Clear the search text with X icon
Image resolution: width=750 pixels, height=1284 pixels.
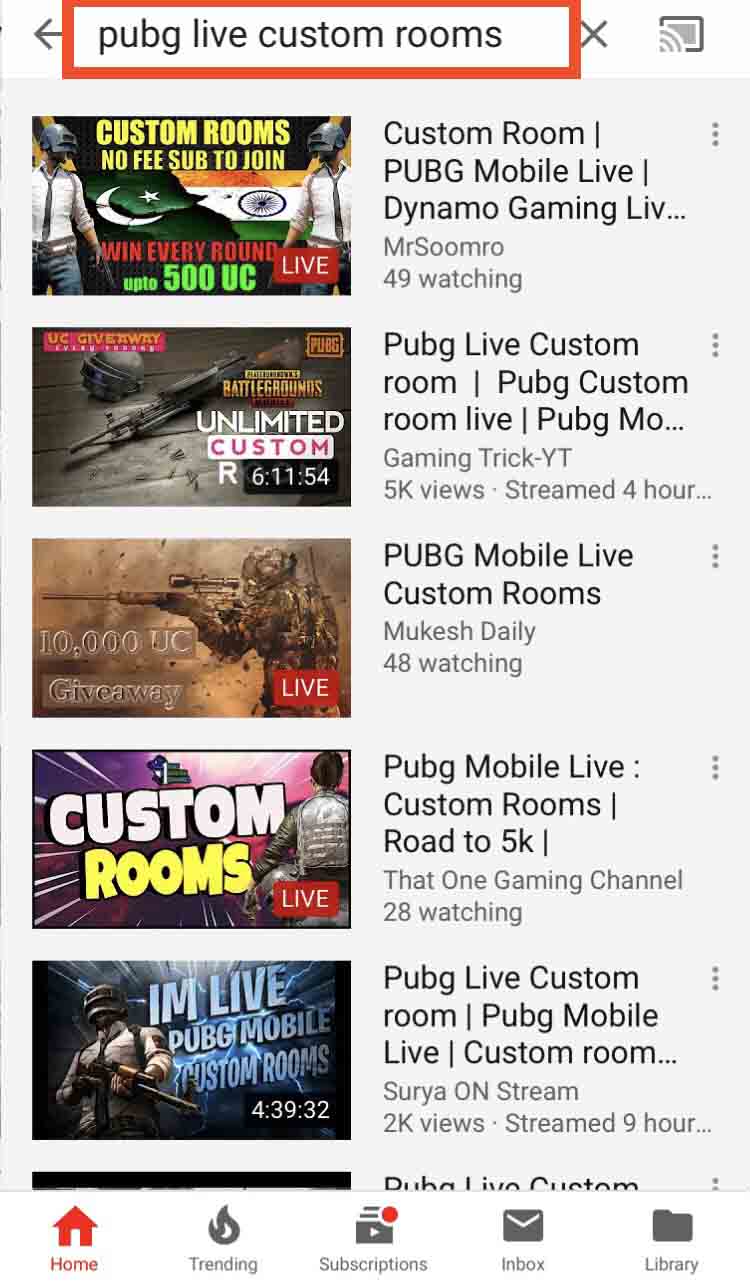tap(594, 35)
